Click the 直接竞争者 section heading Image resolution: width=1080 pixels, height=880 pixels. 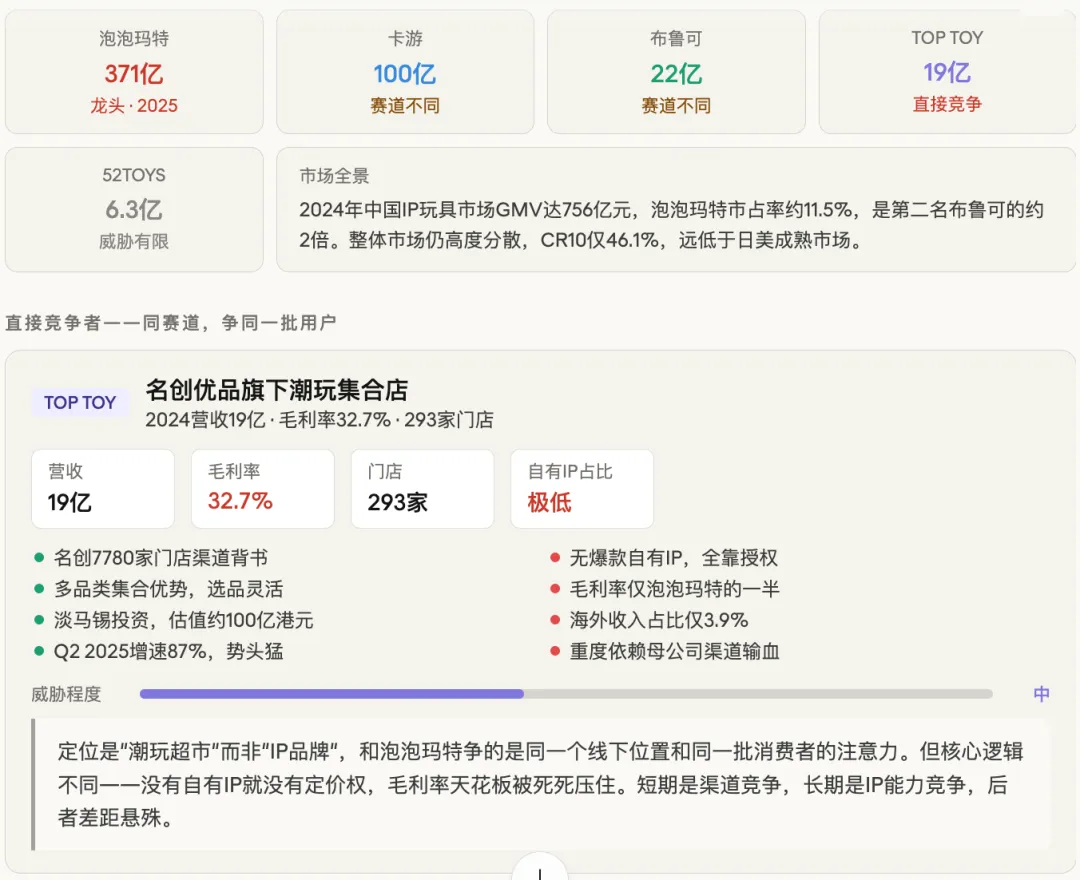[171, 322]
